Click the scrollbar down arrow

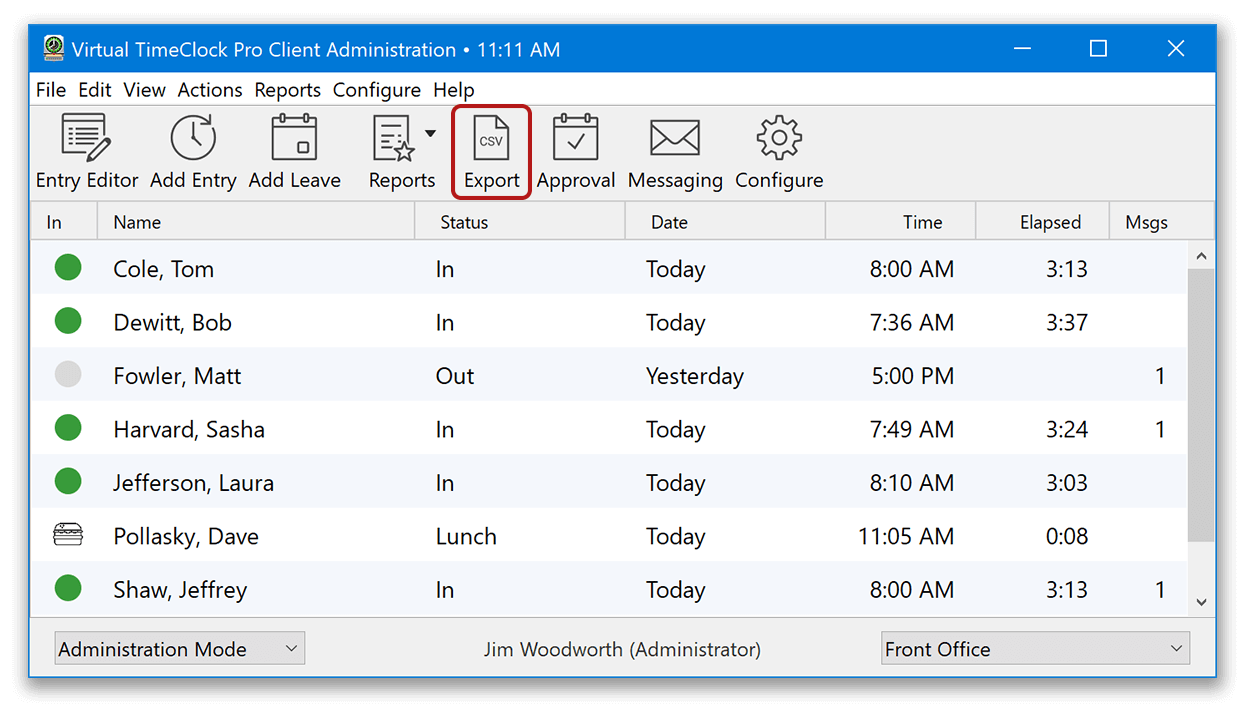point(1203,601)
